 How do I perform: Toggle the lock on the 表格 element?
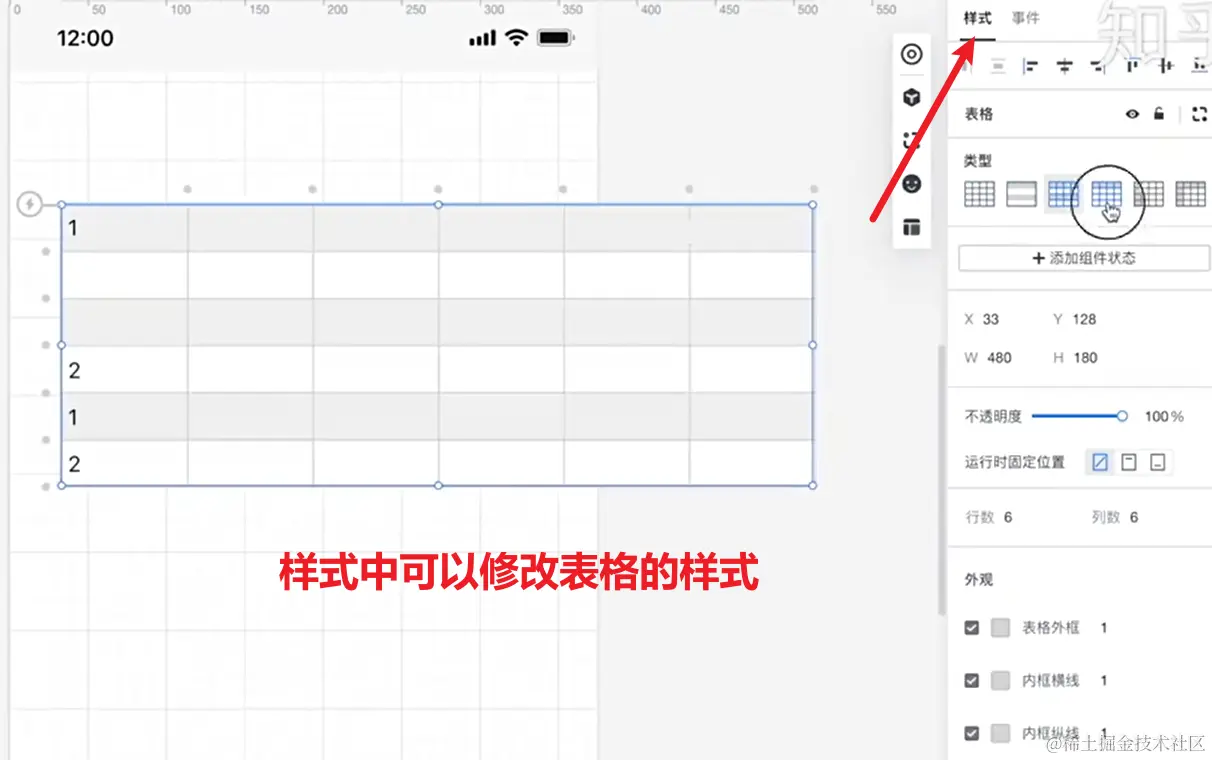pos(1159,114)
